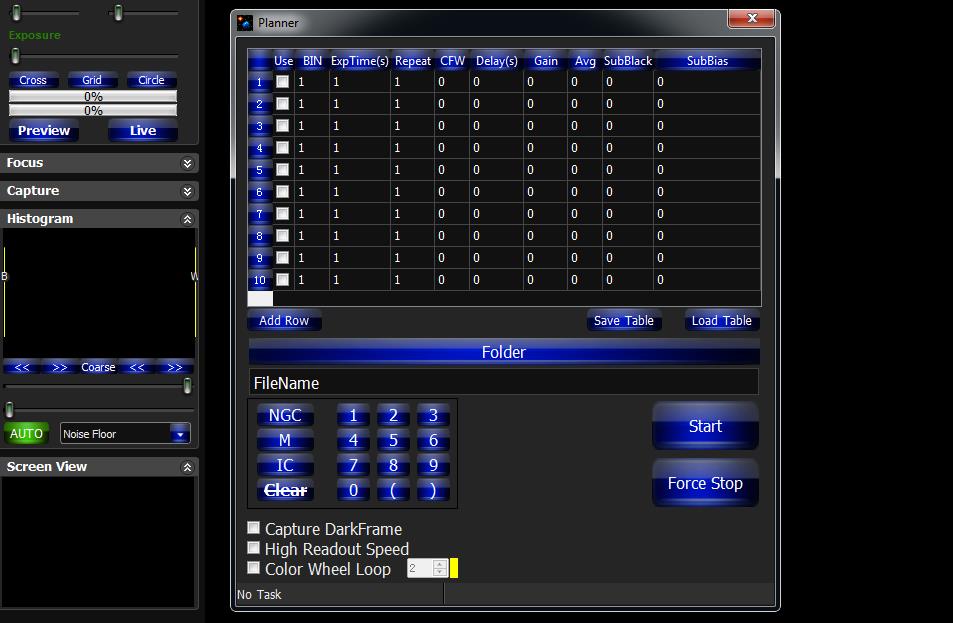Click the close parenthesis keypad key
The width and height of the screenshot is (953, 623).
(433, 490)
